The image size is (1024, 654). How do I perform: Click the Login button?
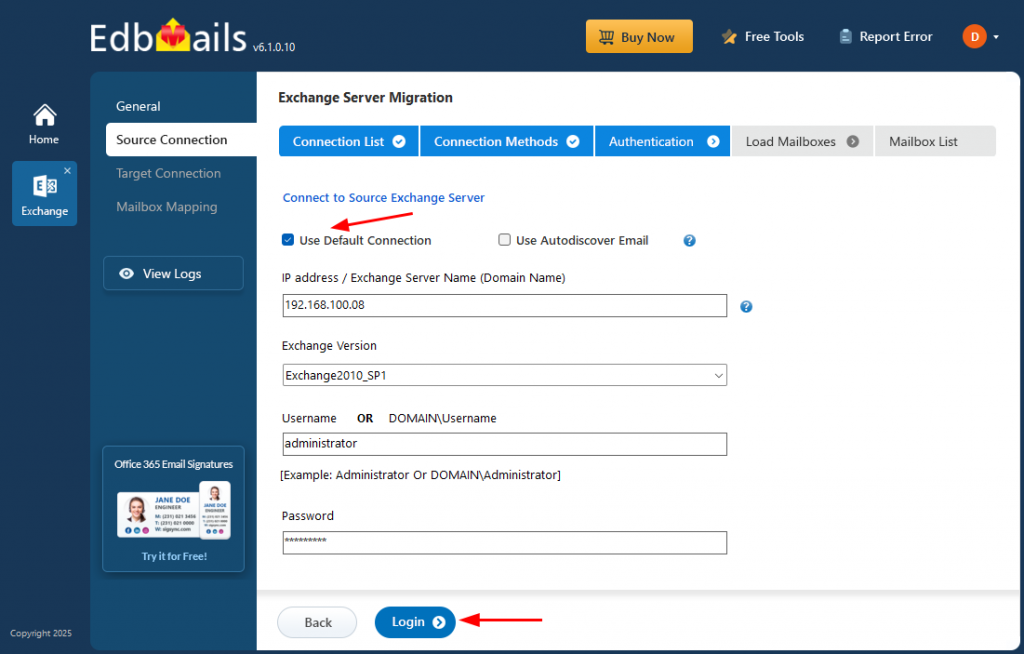point(415,622)
